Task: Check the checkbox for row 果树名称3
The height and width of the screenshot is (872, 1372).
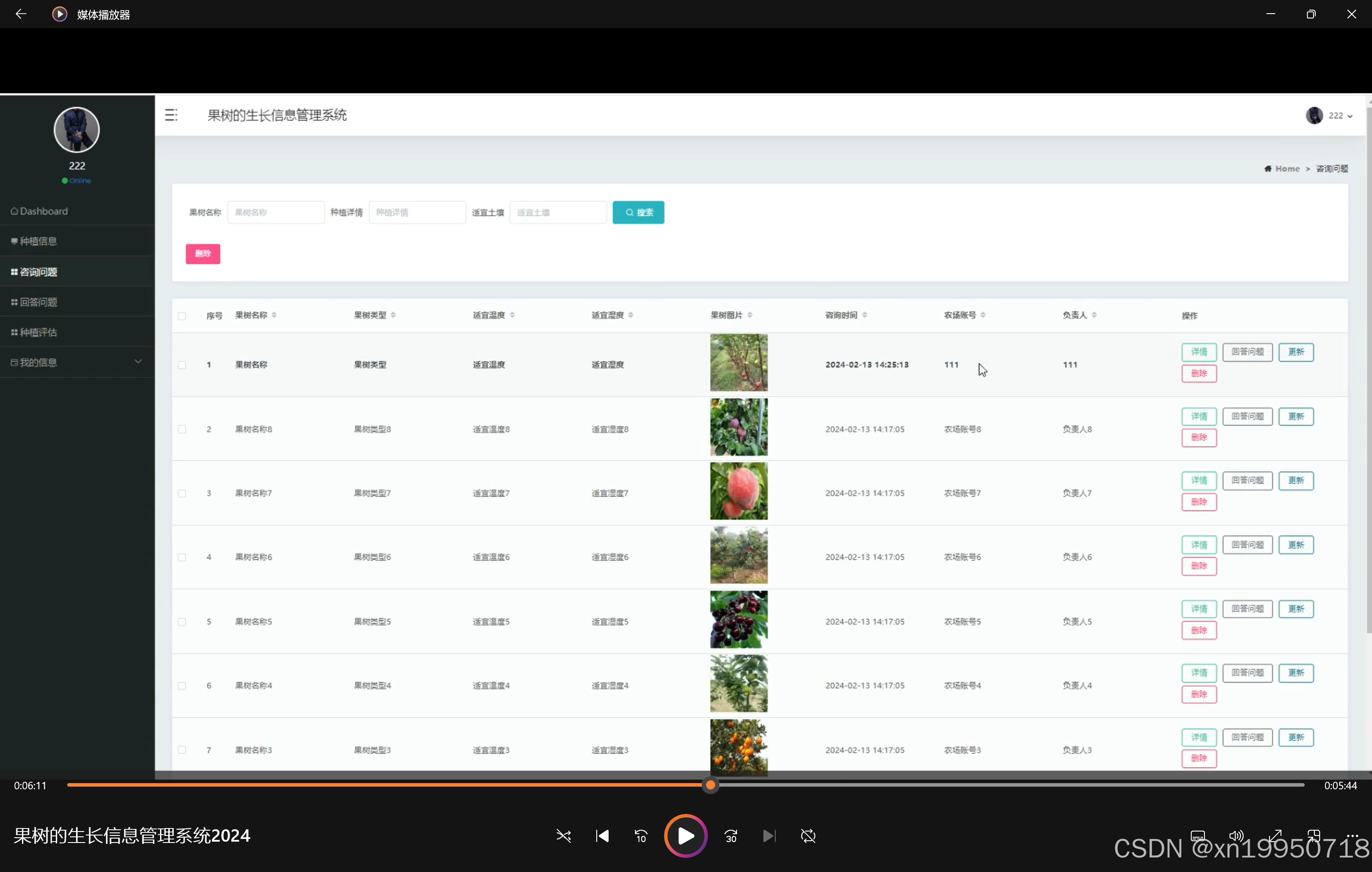Action: coord(182,750)
